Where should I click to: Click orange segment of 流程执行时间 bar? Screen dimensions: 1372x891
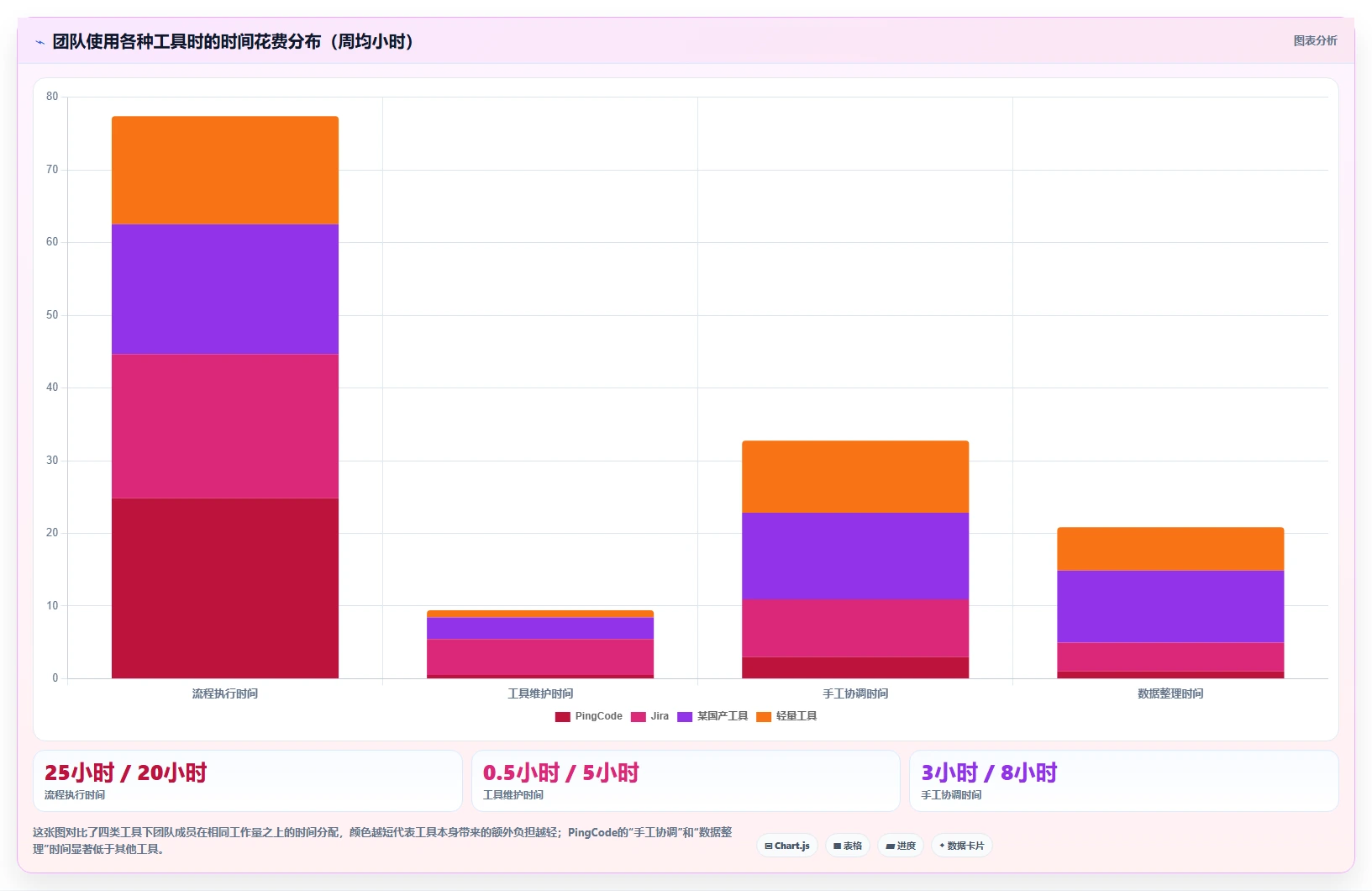point(225,171)
